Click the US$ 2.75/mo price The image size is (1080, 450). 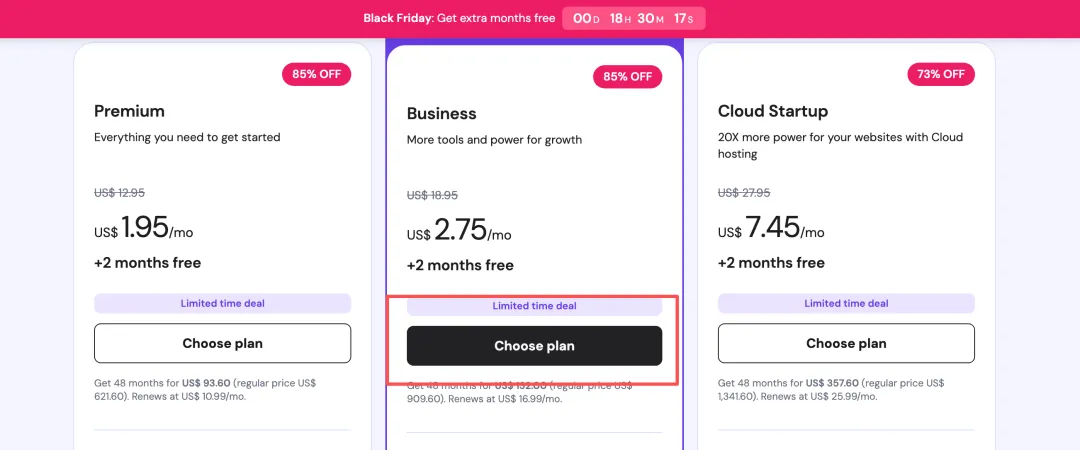point(459,232)
